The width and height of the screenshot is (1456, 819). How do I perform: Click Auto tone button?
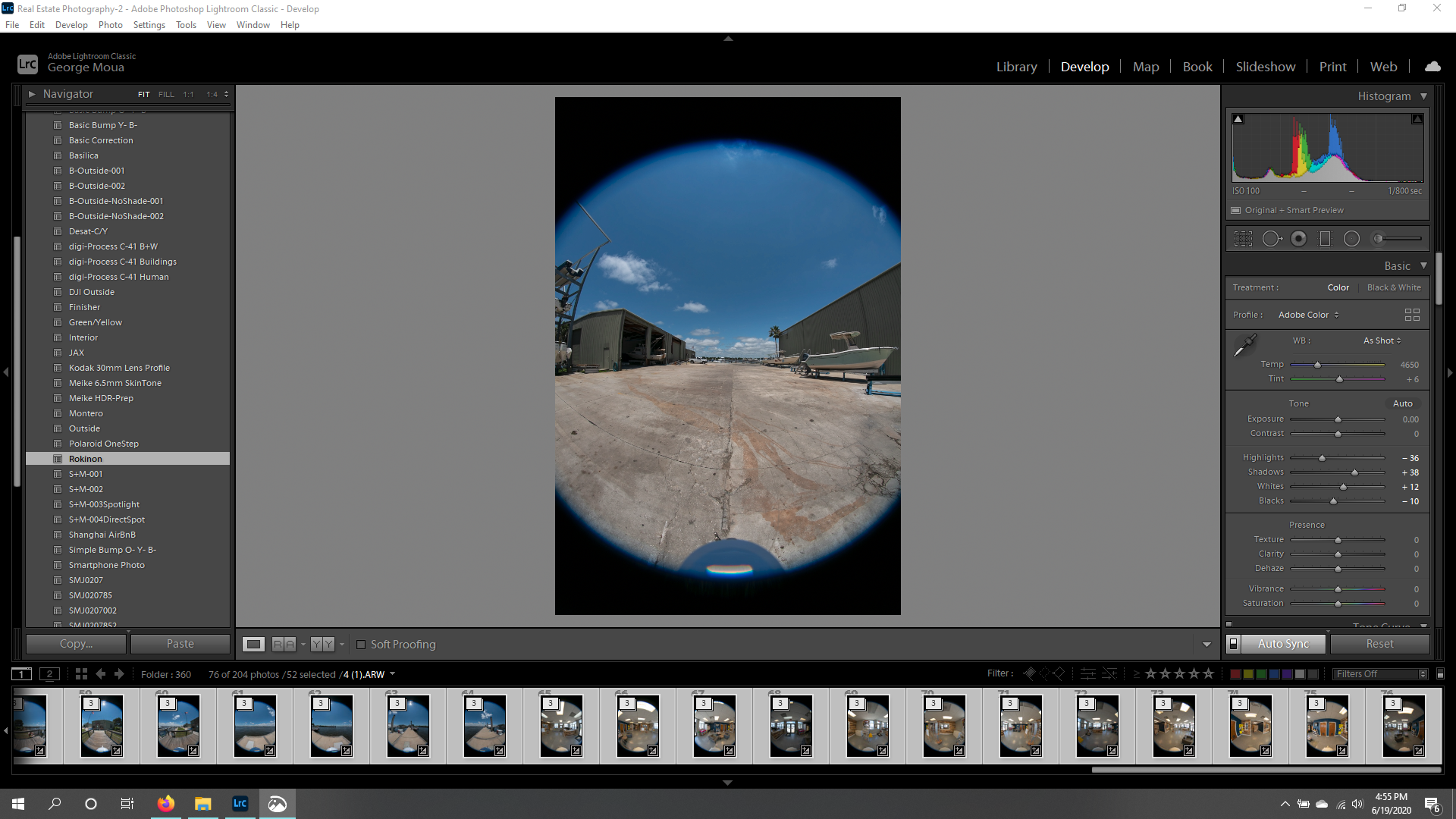point(1402,403)
